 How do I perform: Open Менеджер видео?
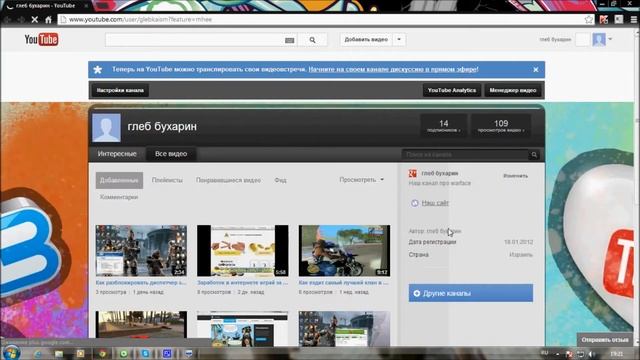(x=513, y=90)
